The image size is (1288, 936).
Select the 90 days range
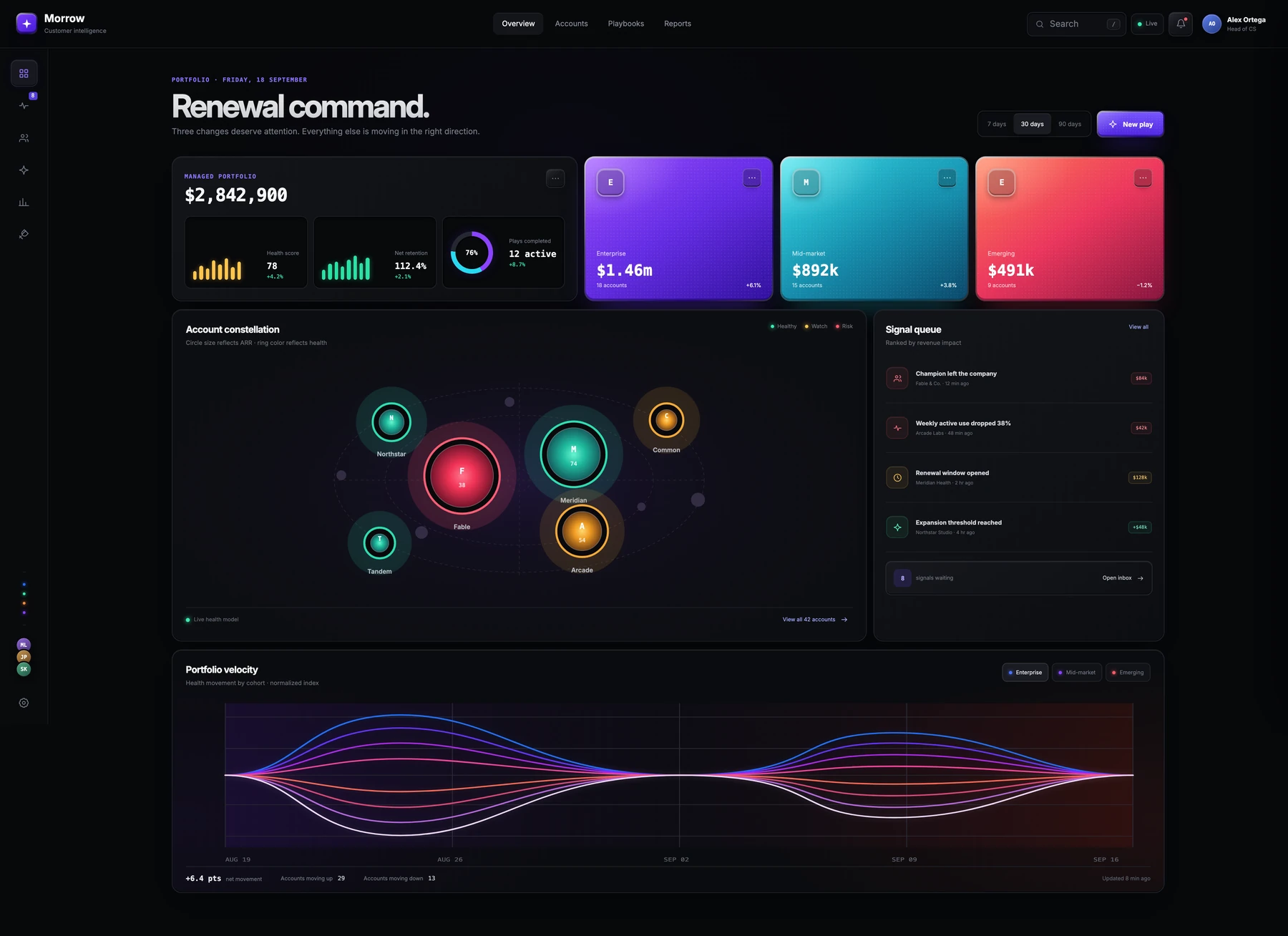tap(1070, 124)
